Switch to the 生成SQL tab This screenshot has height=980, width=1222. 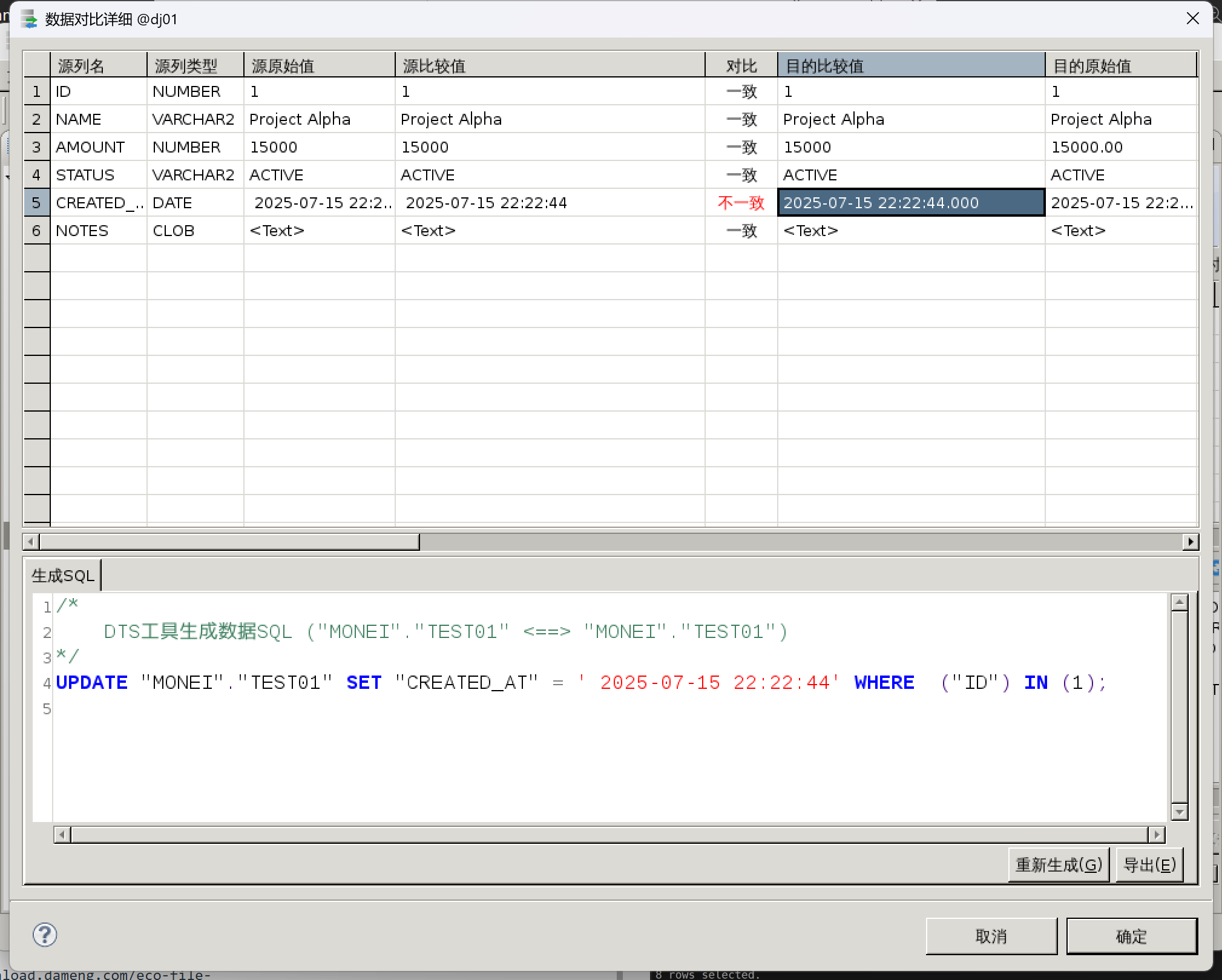(x=63, y=576)
